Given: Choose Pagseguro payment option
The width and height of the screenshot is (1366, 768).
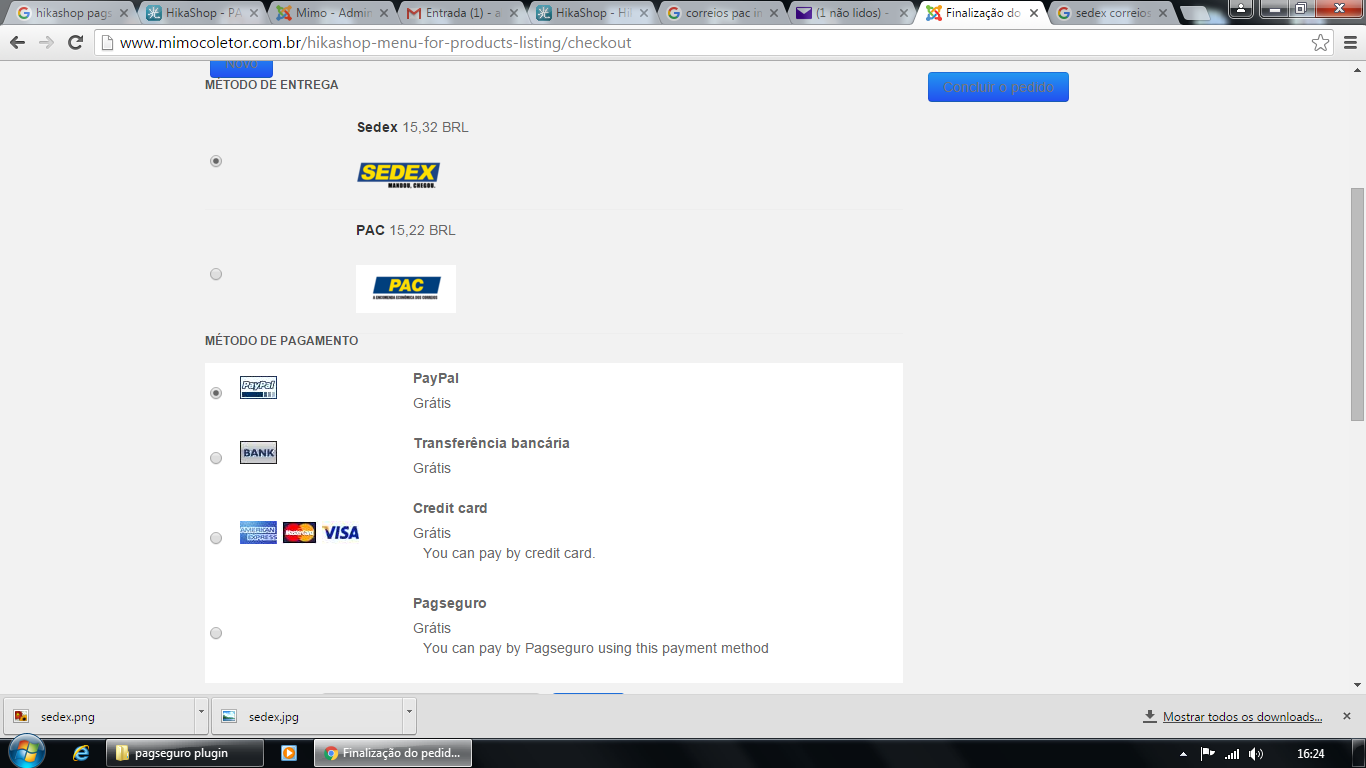Looking at the screenshot, I should pyautogui.click(x=216, y=633).
